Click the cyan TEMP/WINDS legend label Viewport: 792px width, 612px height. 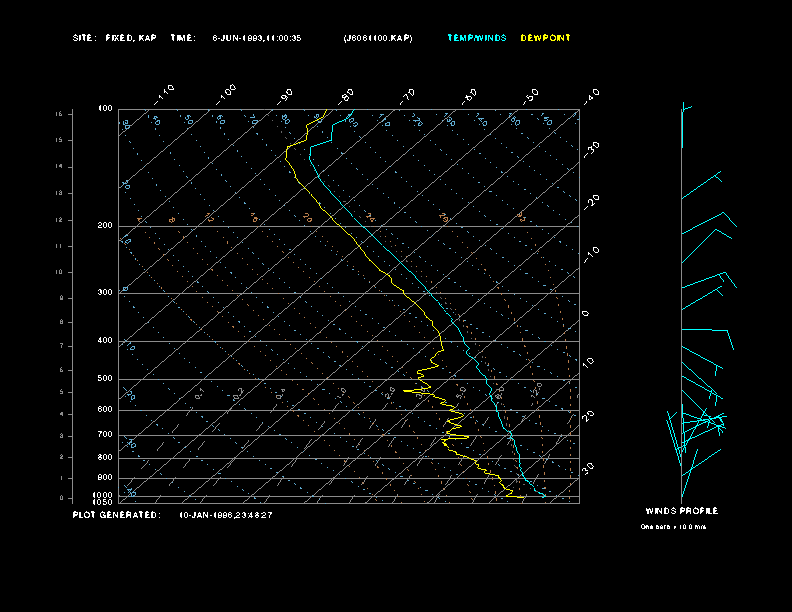tap(477, 38)
